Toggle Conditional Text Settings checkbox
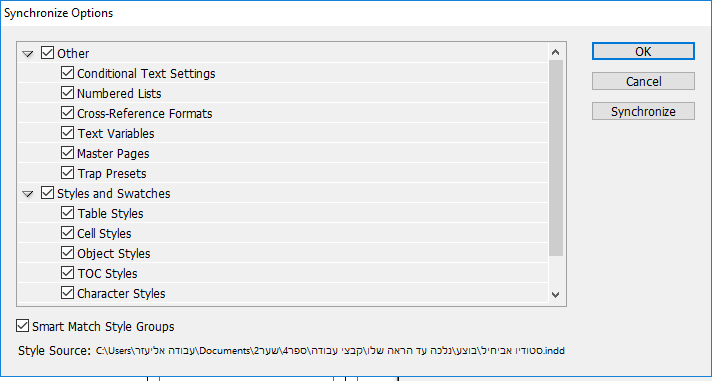The width and height of the screenshot is (712, 381). point(67,73)
